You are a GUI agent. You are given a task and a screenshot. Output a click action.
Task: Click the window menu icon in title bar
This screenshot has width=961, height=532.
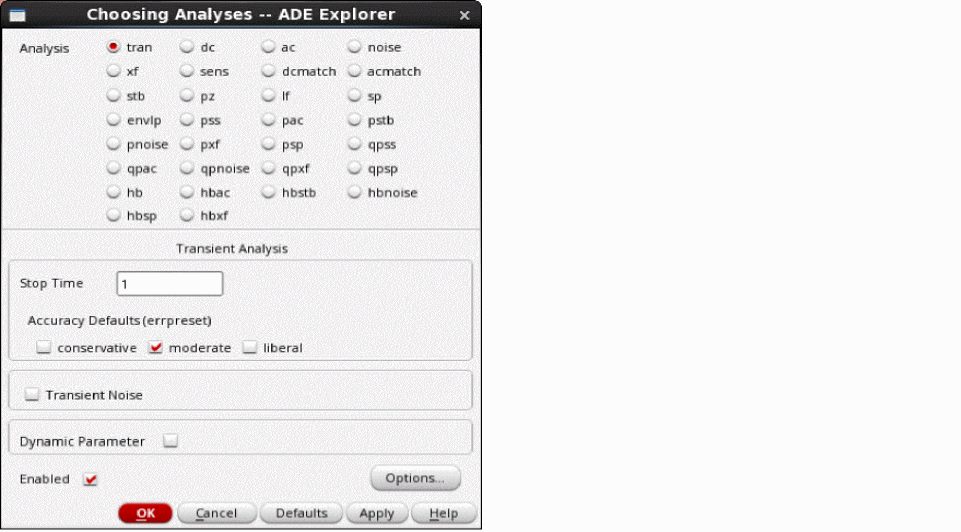(17, 15)
